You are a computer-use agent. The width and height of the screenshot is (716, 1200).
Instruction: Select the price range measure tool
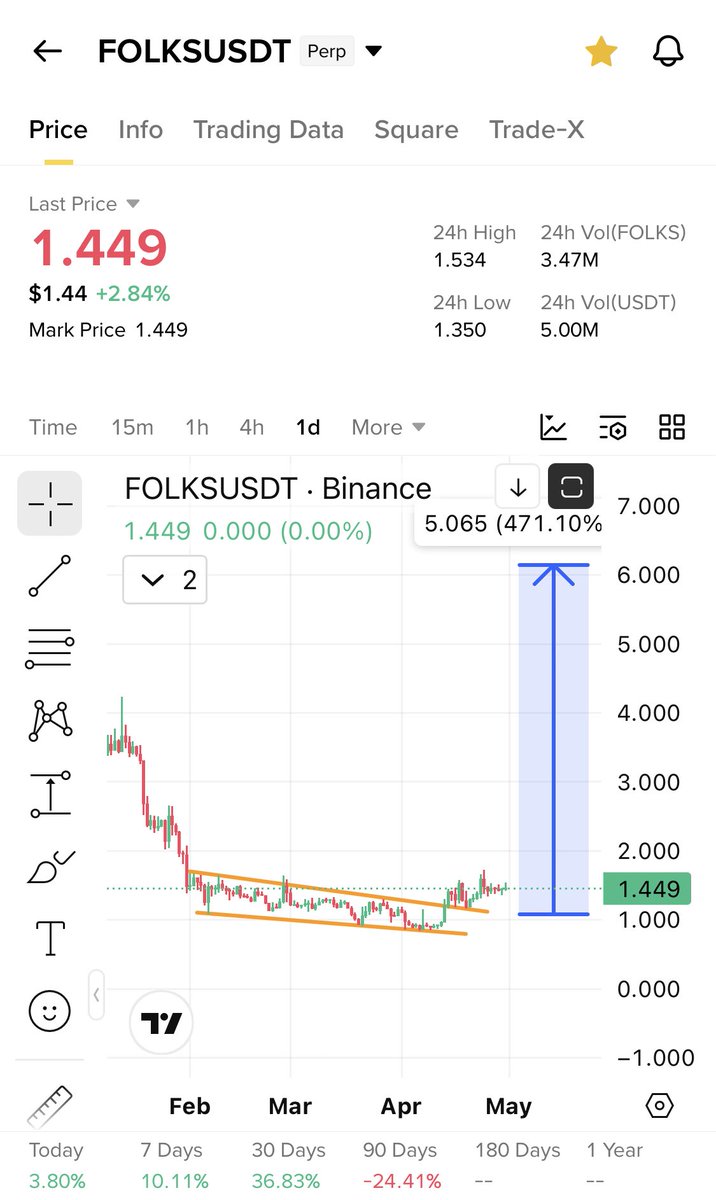point(50,794)
